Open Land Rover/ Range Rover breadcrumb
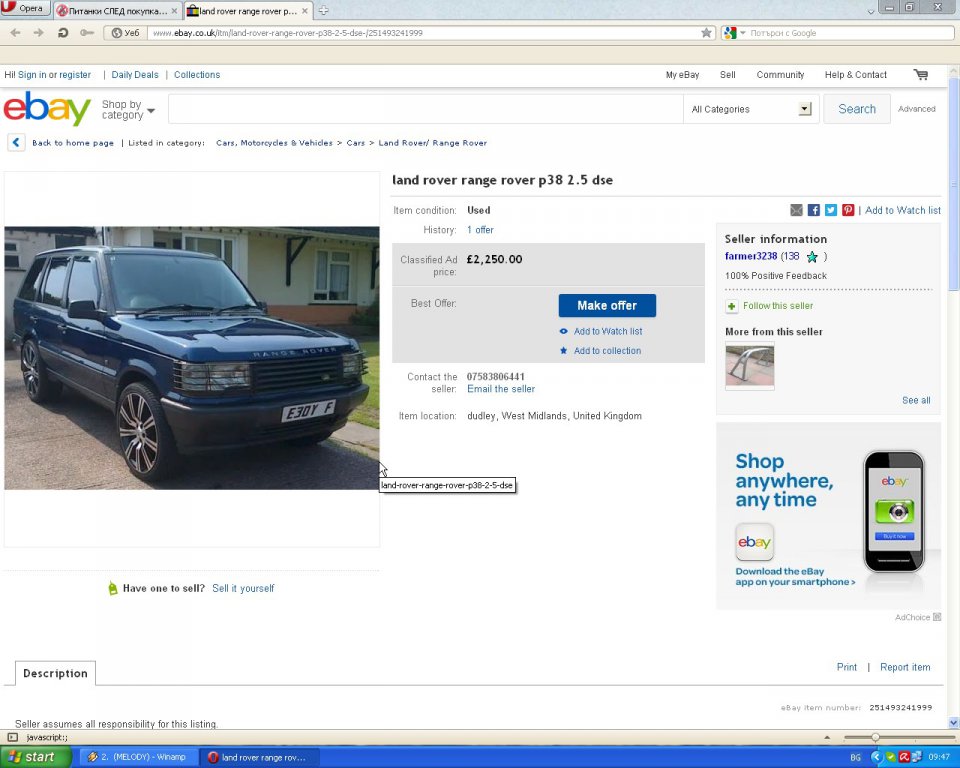The width and height of the screenshot is (960, 768). (432, 143)
